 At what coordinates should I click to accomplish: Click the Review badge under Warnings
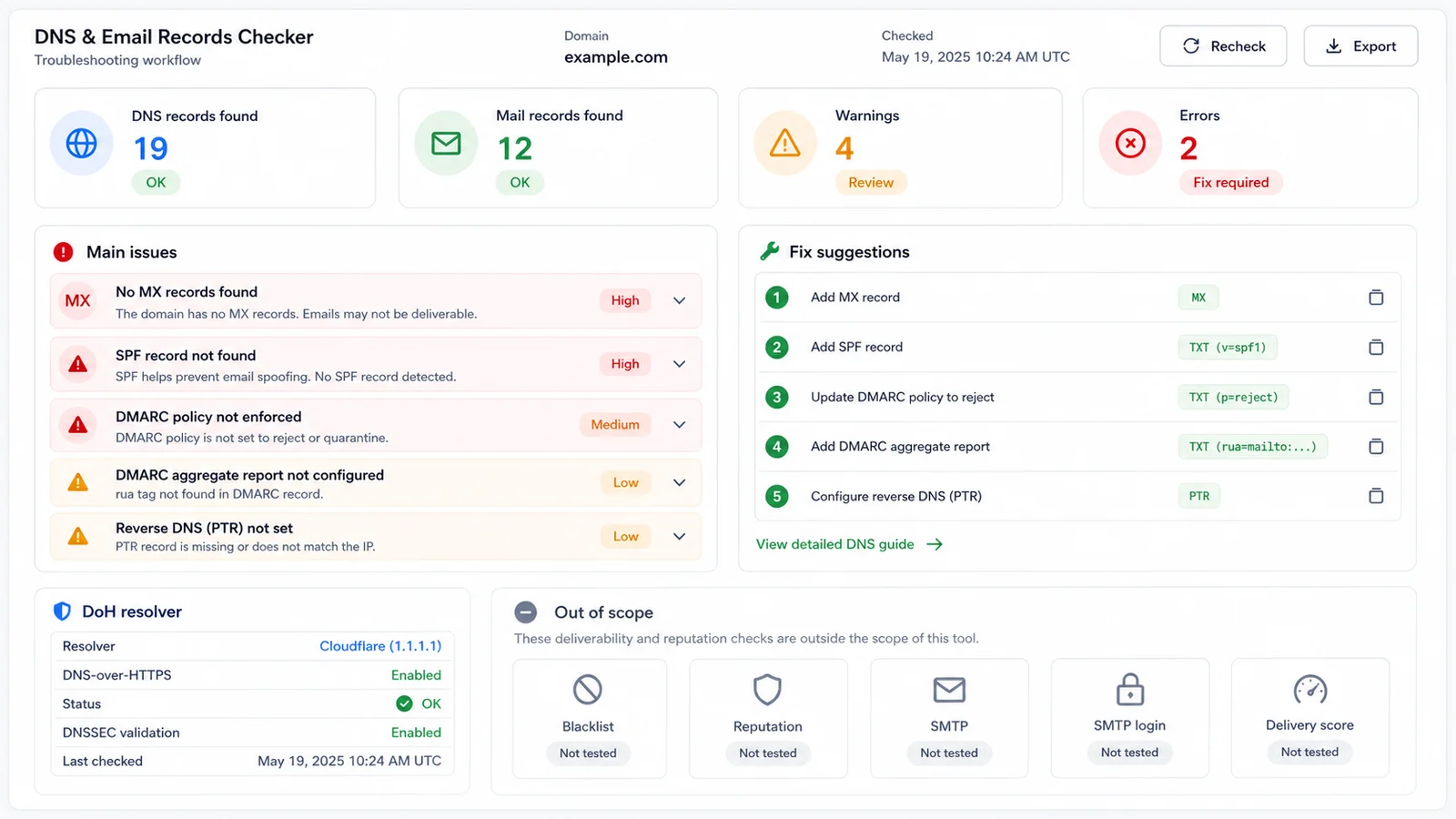871,182
